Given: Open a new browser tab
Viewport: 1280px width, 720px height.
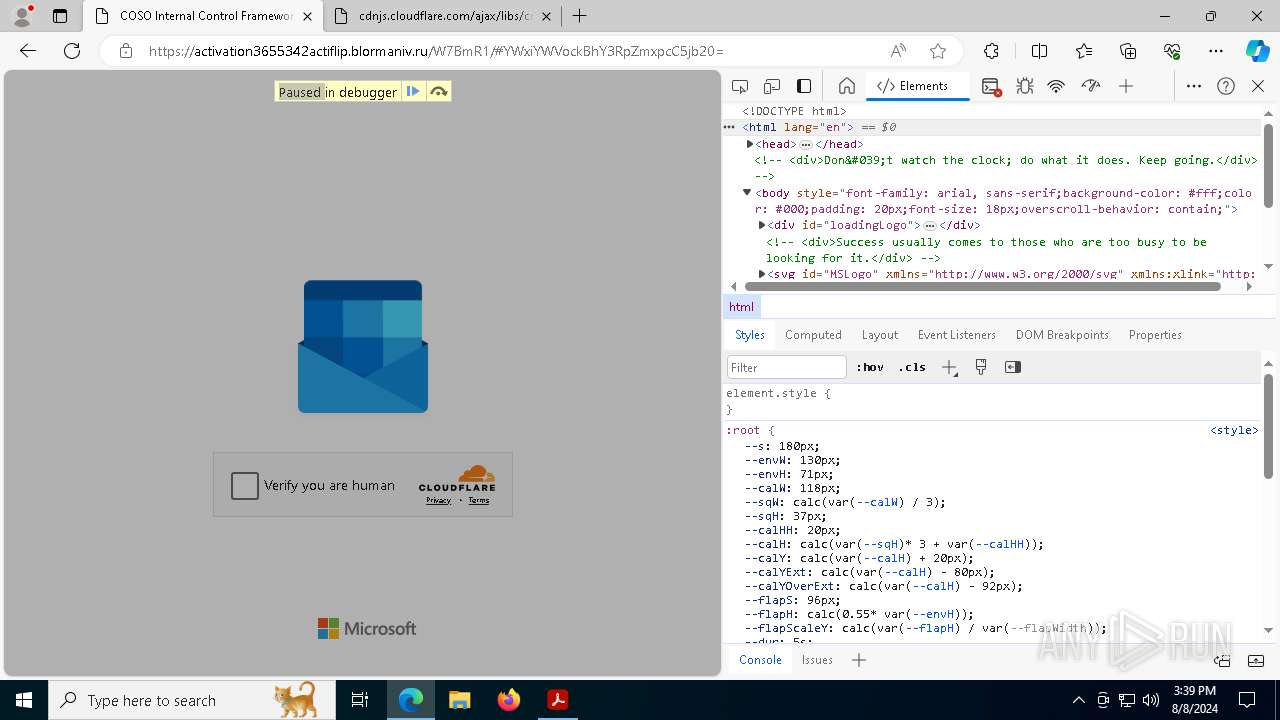Looking at the screenshot, I should pos(580,16).
